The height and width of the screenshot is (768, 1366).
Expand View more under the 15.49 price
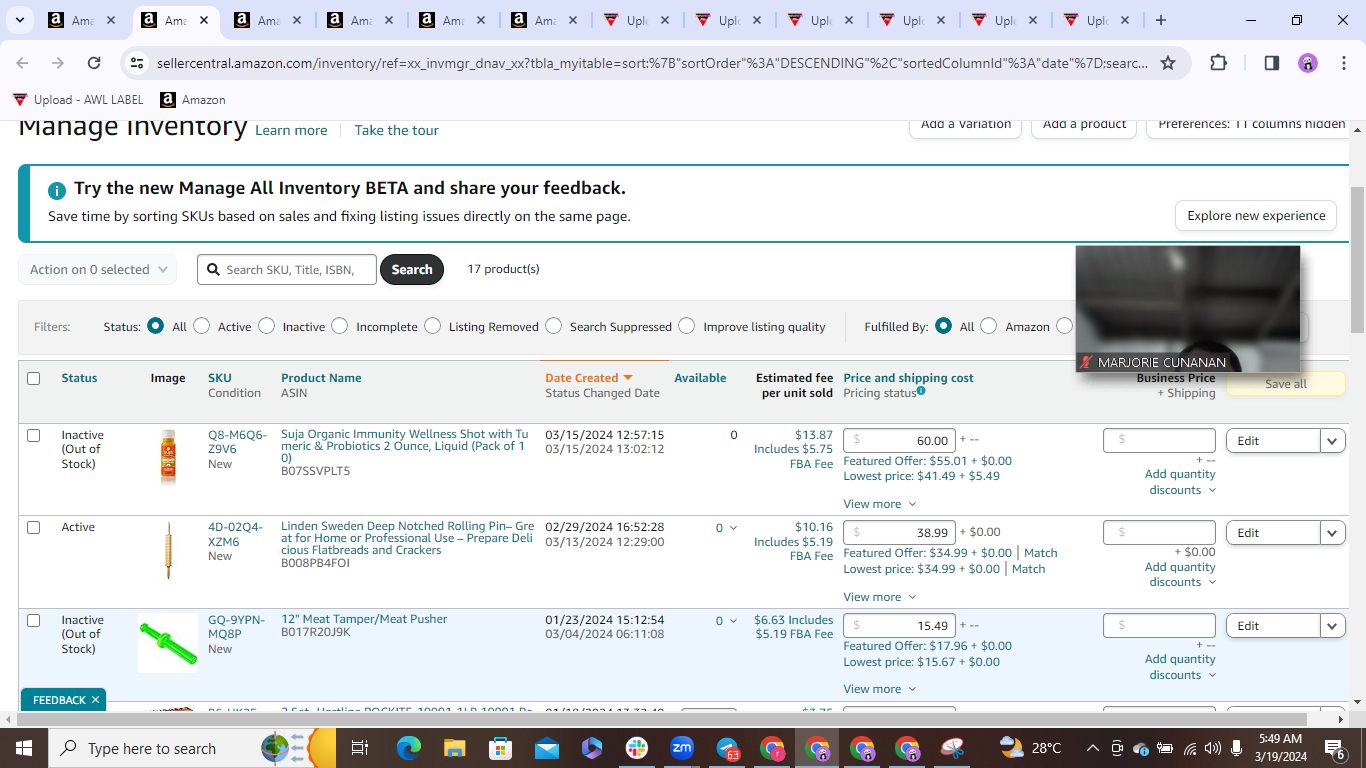879,689
